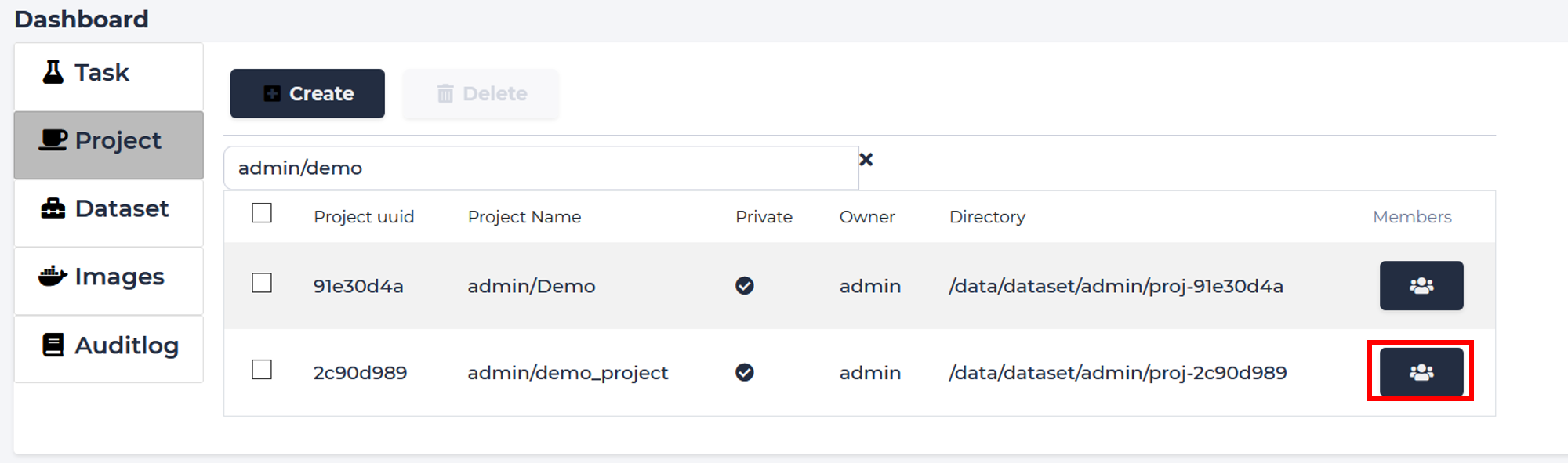Viewport: 1568px width, 463px height.
Task: Click the flask icon beside Task
Action: pos(53,72)
